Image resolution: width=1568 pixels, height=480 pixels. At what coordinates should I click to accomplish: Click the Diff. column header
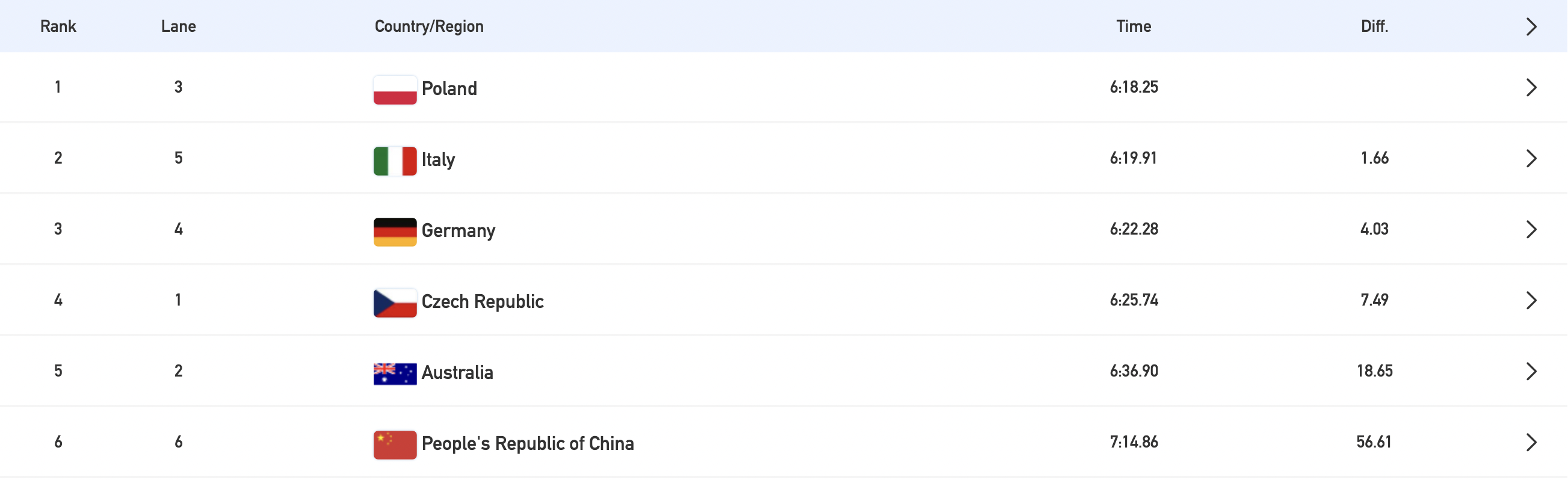(x=1374, y=26)
